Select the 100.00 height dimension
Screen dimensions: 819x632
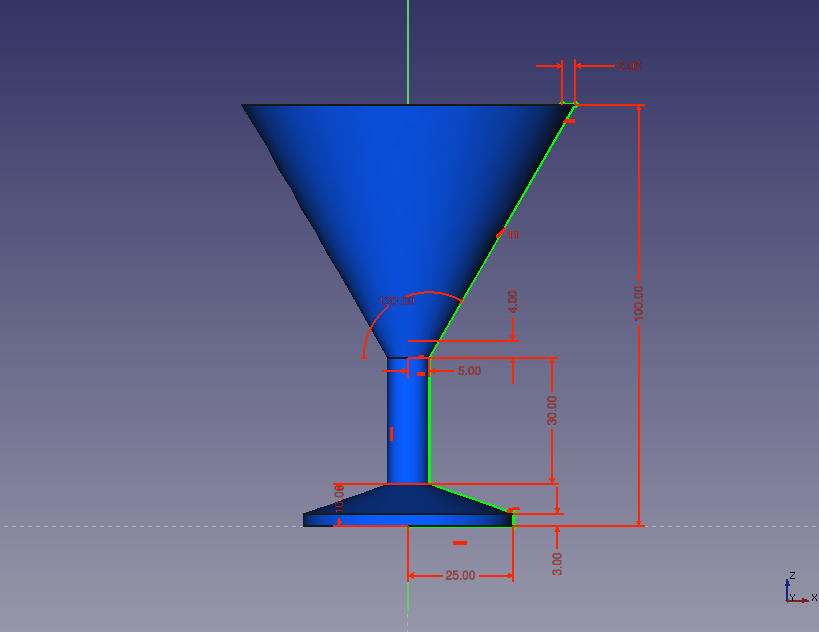coord(639,302)
